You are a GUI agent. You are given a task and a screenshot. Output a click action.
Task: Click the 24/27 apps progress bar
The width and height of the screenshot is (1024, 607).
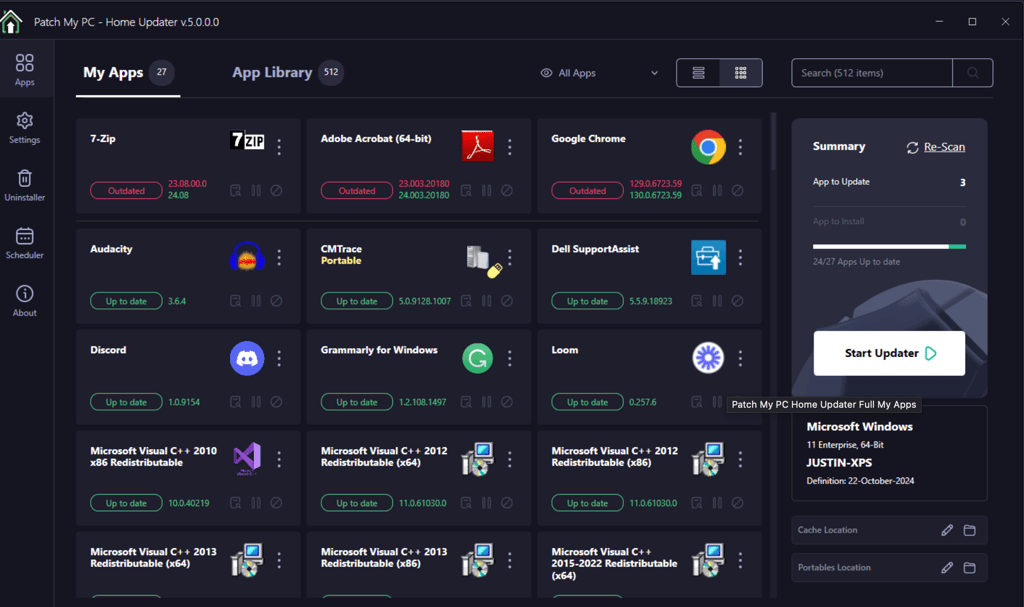pyautogui.click(x=889, y=246)
